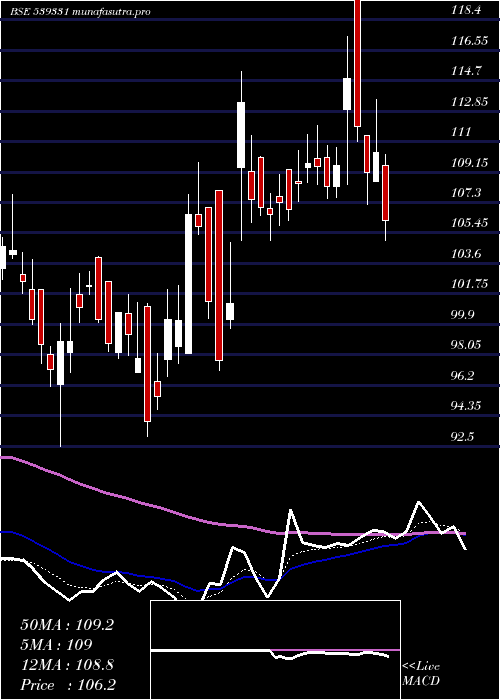
Task: Click the 'Price : 106.2' readout
Action: pyautogui.click(x=69, y=685)
